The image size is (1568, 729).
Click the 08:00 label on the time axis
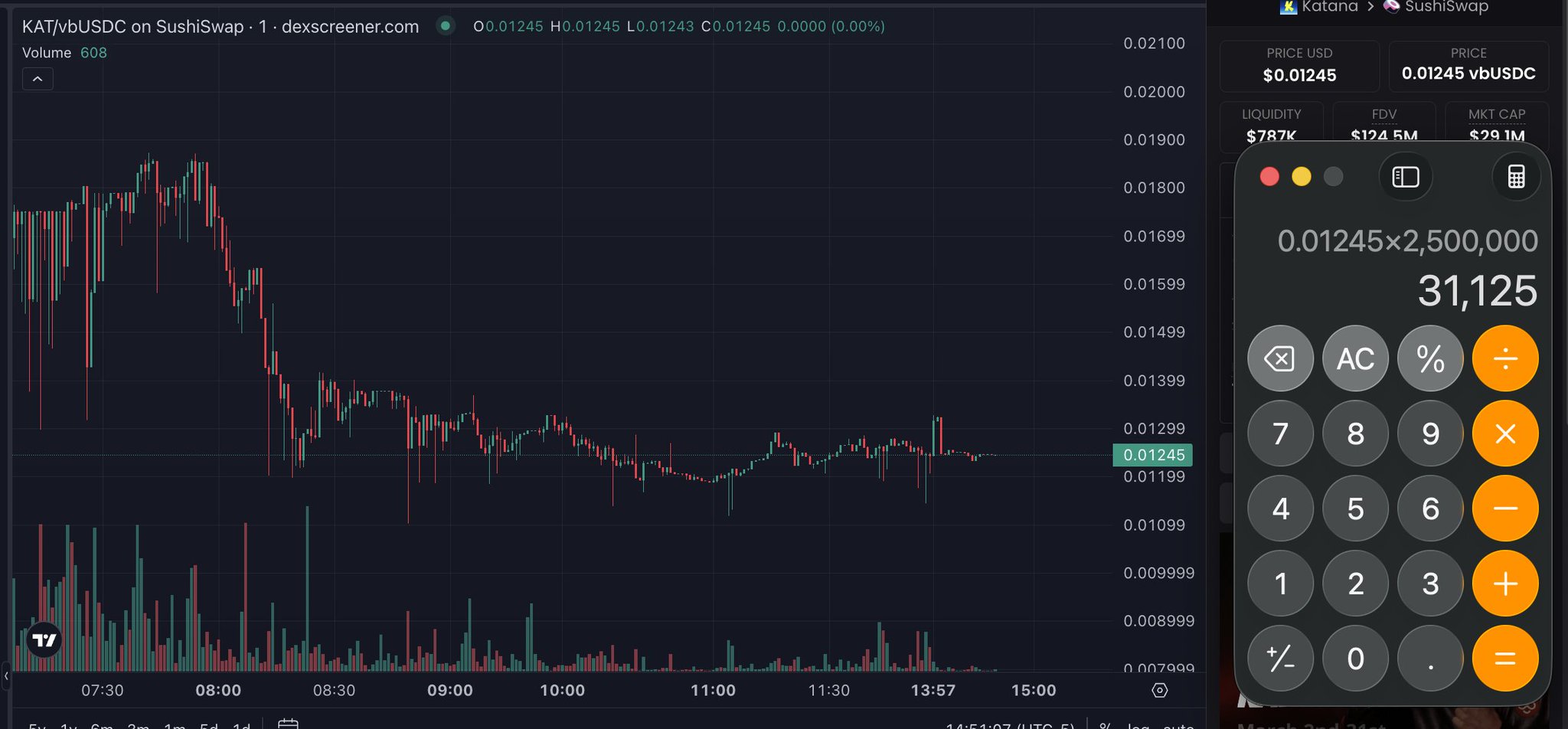click(218, 691)
